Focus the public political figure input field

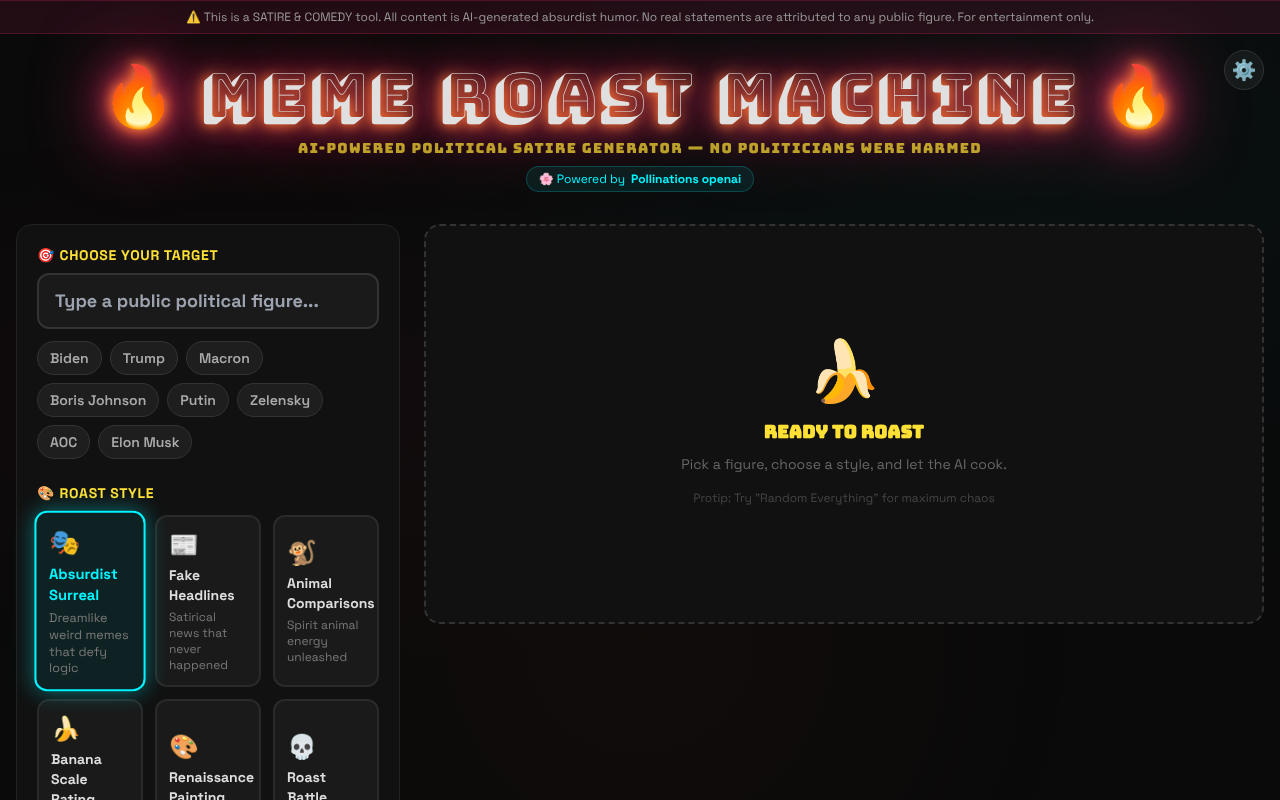(208, 301)
